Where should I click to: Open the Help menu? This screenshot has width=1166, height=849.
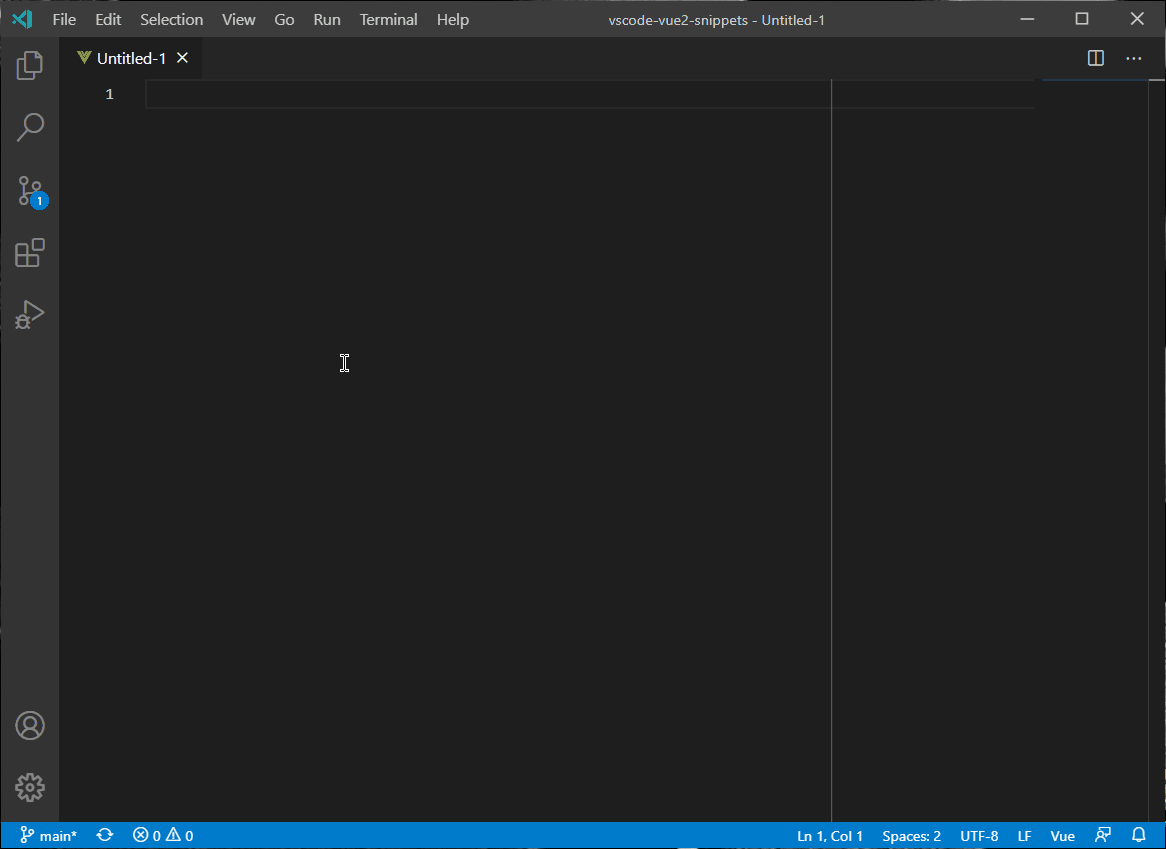(453, 20)
